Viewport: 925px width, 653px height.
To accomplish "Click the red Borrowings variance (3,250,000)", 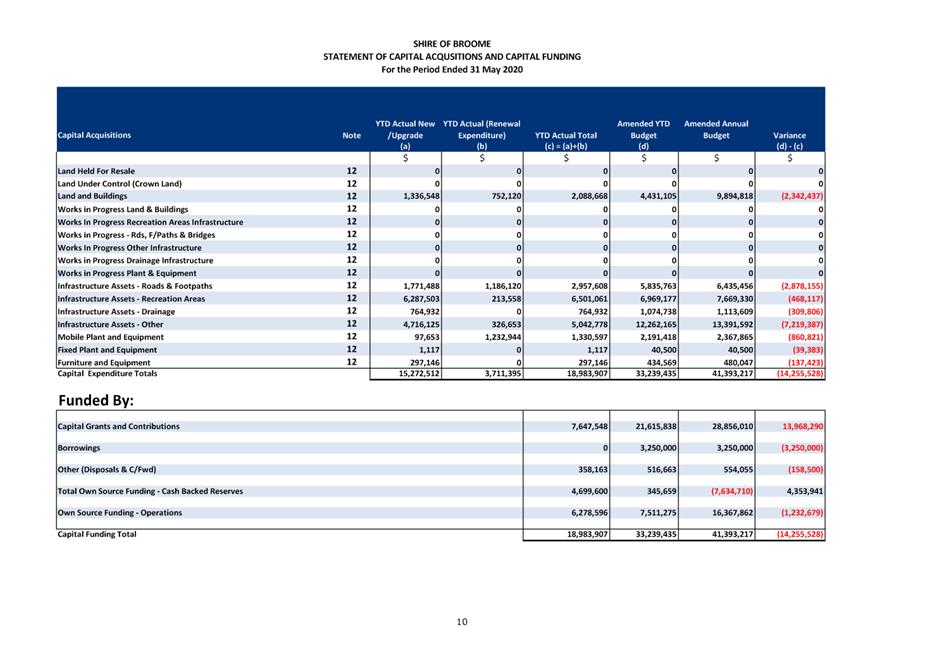I will (802, 448).
